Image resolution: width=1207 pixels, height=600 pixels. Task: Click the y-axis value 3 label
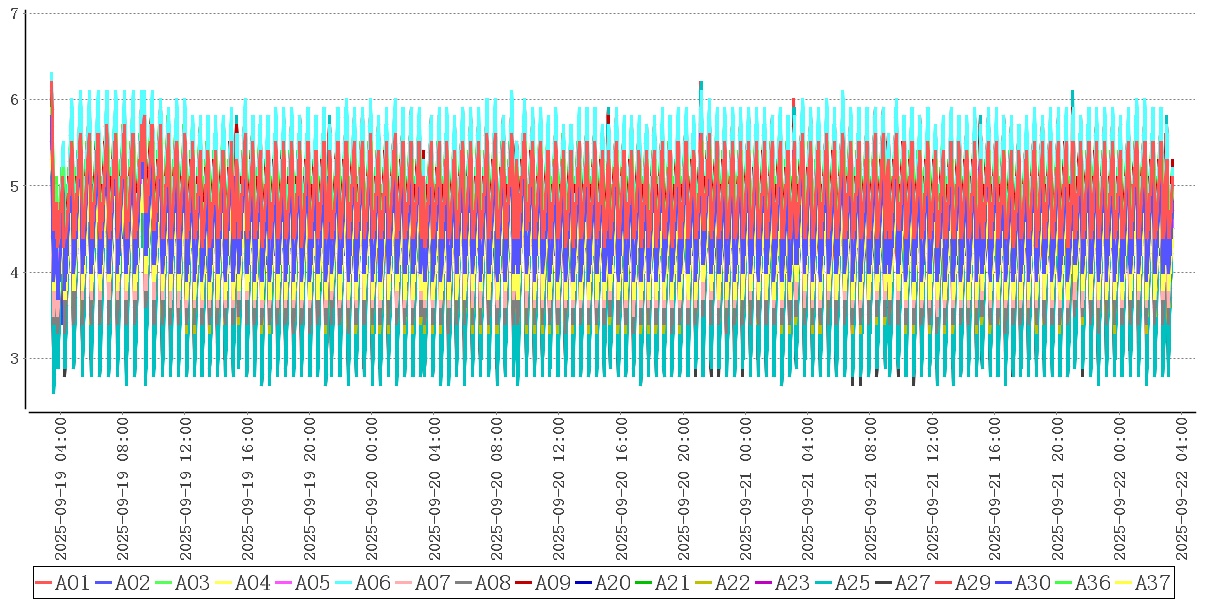14,358
